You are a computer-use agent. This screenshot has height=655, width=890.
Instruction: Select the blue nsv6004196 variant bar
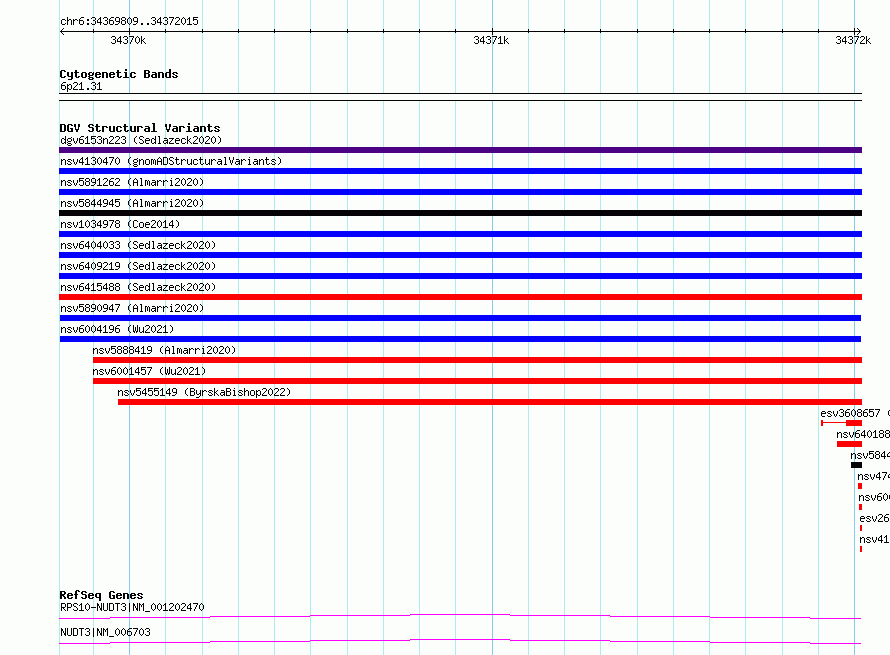click(460, 339)
